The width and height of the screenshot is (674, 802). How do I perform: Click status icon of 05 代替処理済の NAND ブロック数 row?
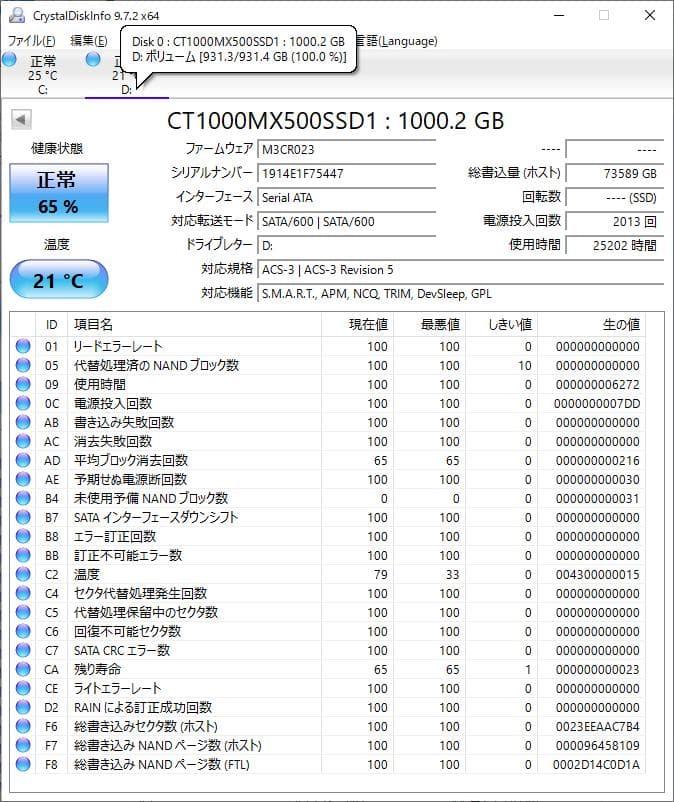coord(23,365)
